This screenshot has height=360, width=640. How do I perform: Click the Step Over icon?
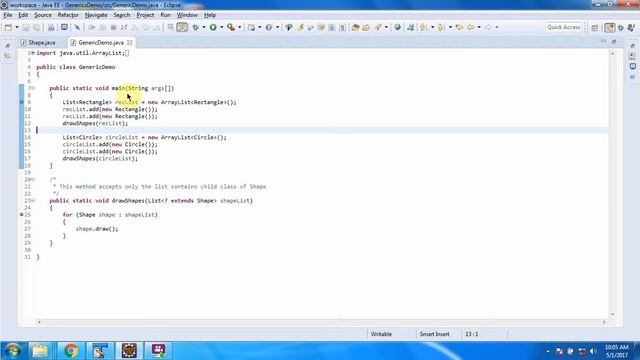146,27
